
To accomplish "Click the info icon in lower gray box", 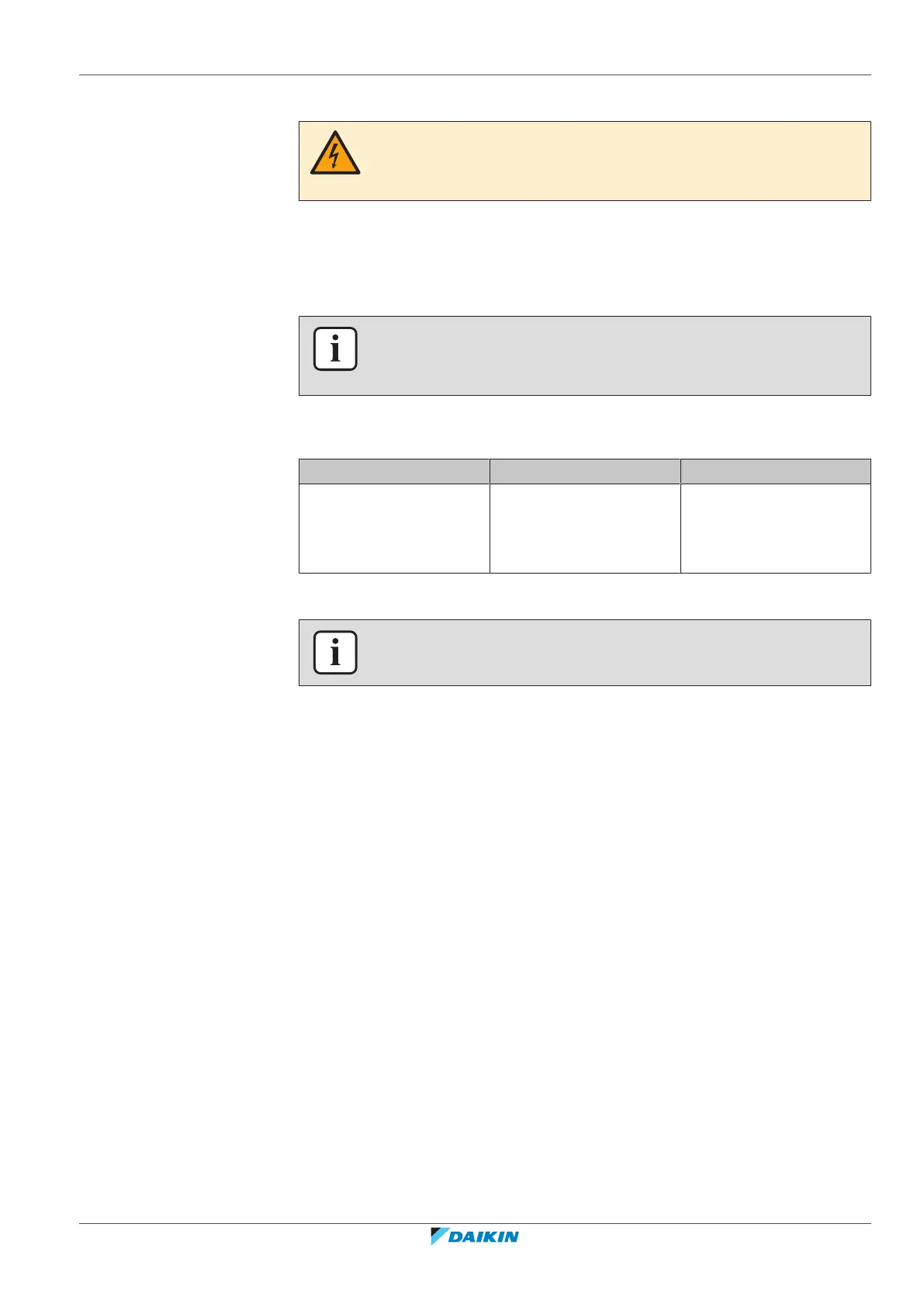I will (x=335, y=652).
